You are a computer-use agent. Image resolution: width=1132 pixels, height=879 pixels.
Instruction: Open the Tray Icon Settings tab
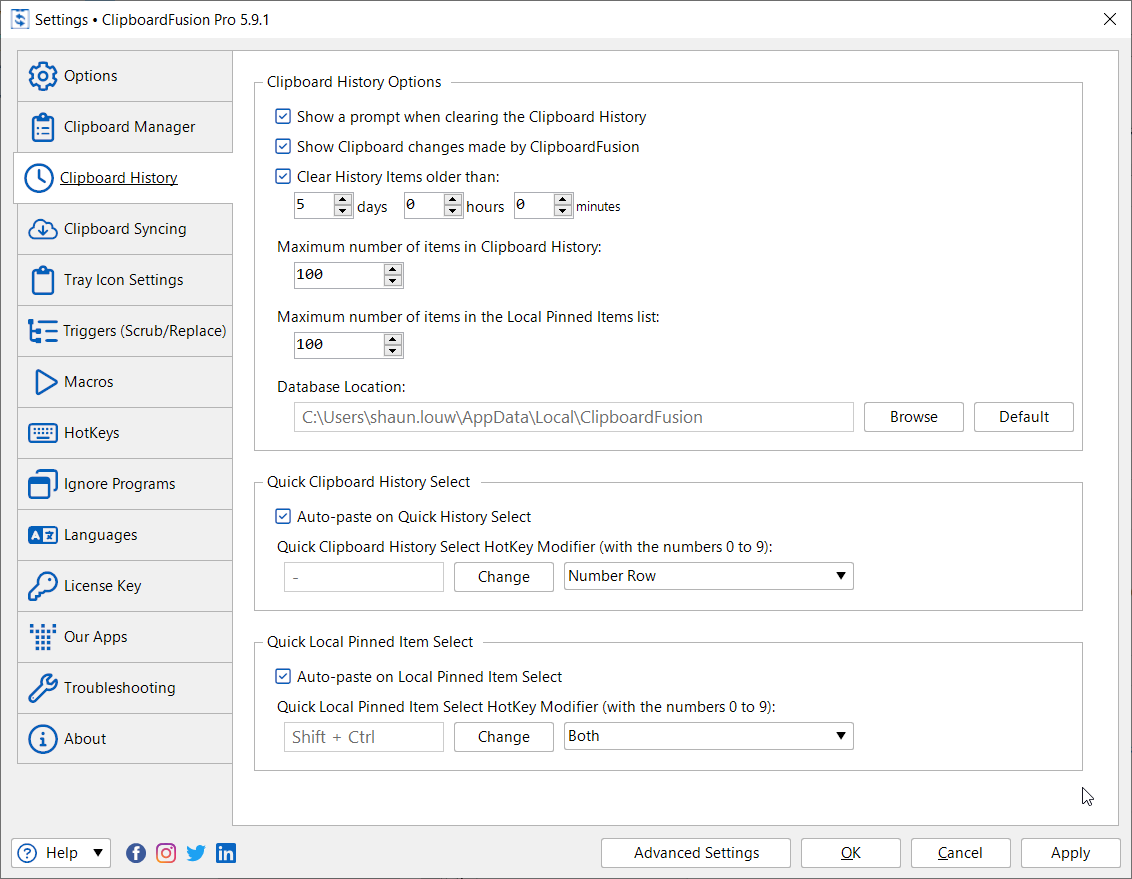123,280
